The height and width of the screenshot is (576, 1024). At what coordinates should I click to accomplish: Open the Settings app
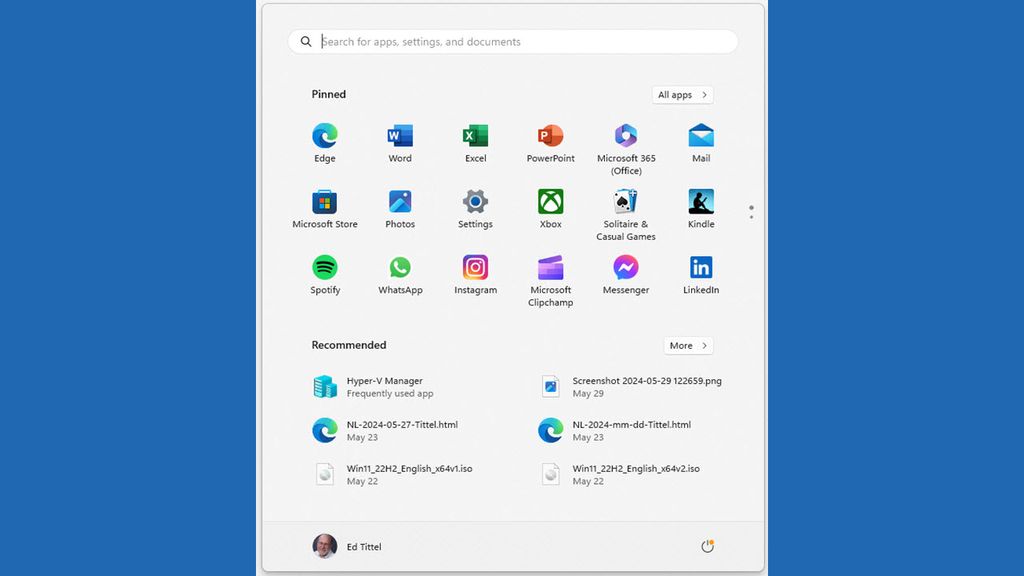[x=474, y=203]
